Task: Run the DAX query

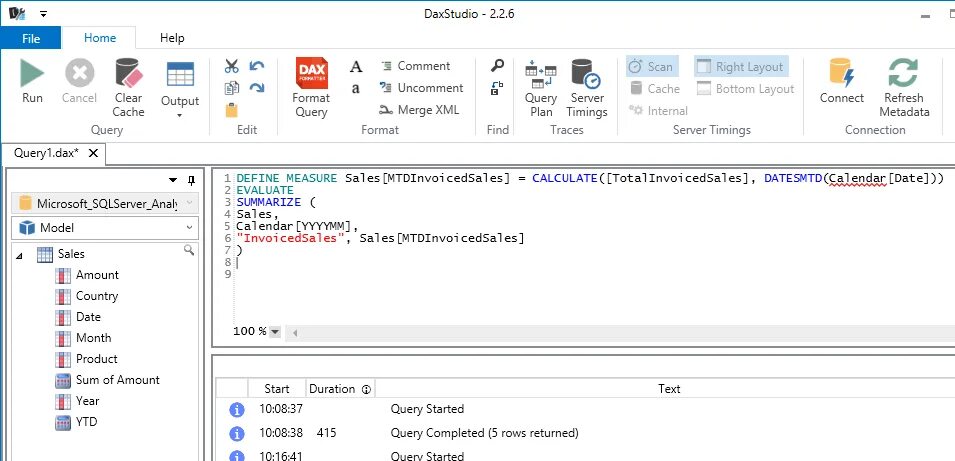Action: point(32,81)
